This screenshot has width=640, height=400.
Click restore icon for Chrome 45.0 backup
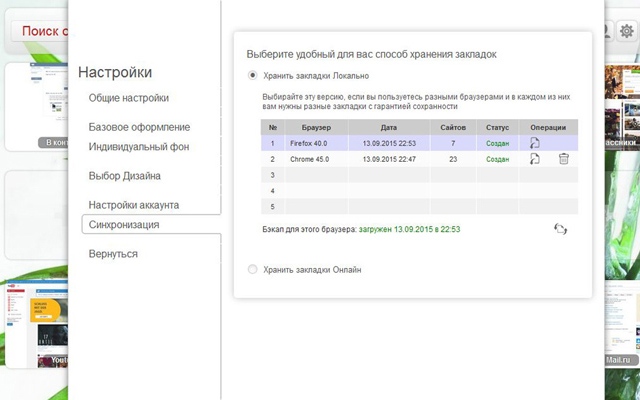[535, 159]
